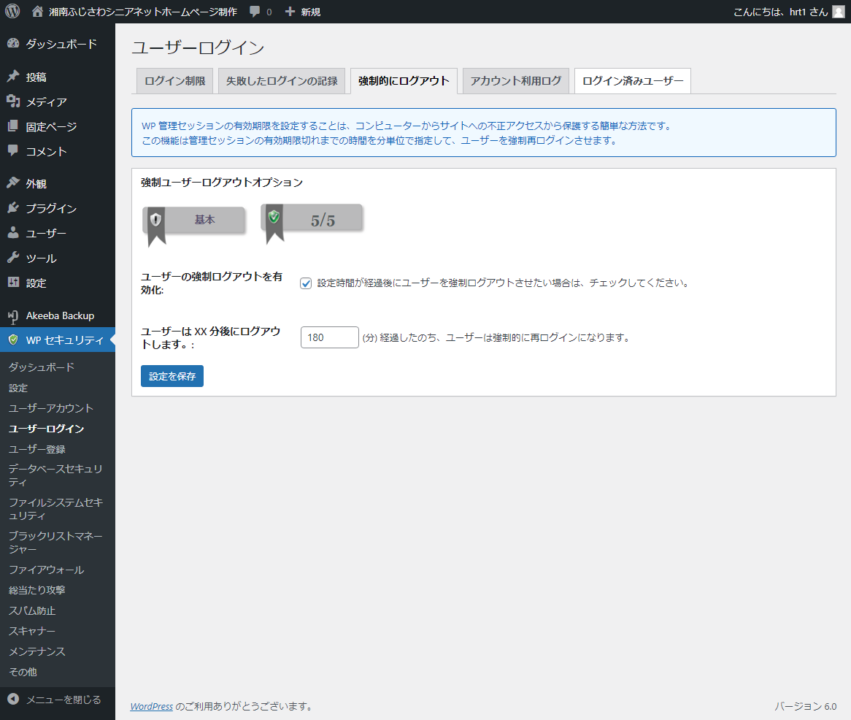This screenshot has height=720, width=851.
Task: Open 投稿 menu label
Action: (36, 77)
